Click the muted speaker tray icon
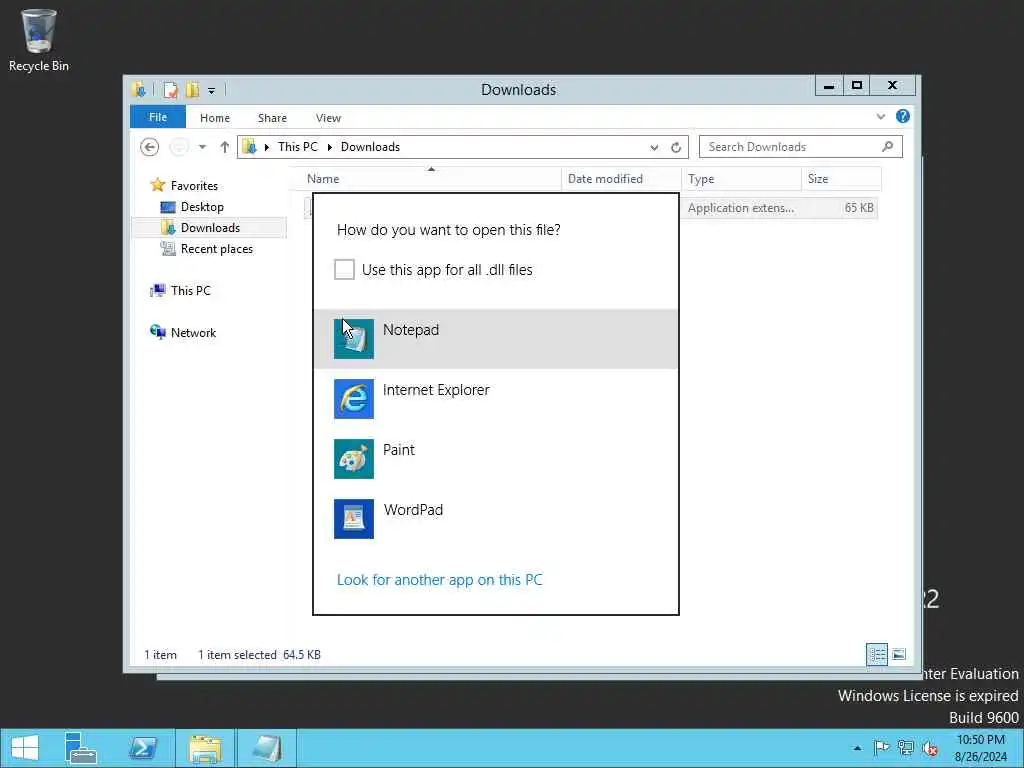The height and width of the screenshot is (768, 1024). click(x=930, y=748)
